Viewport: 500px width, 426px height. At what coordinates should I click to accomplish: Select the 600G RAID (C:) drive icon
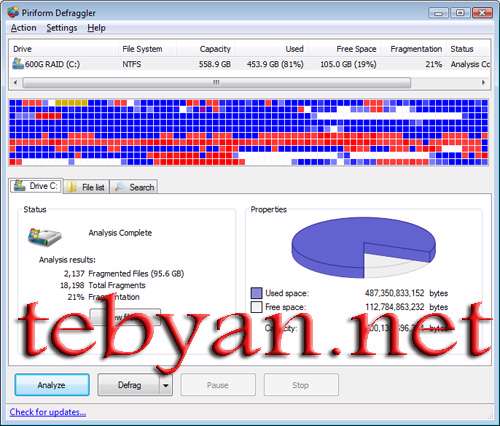click(x=18, y=64)
